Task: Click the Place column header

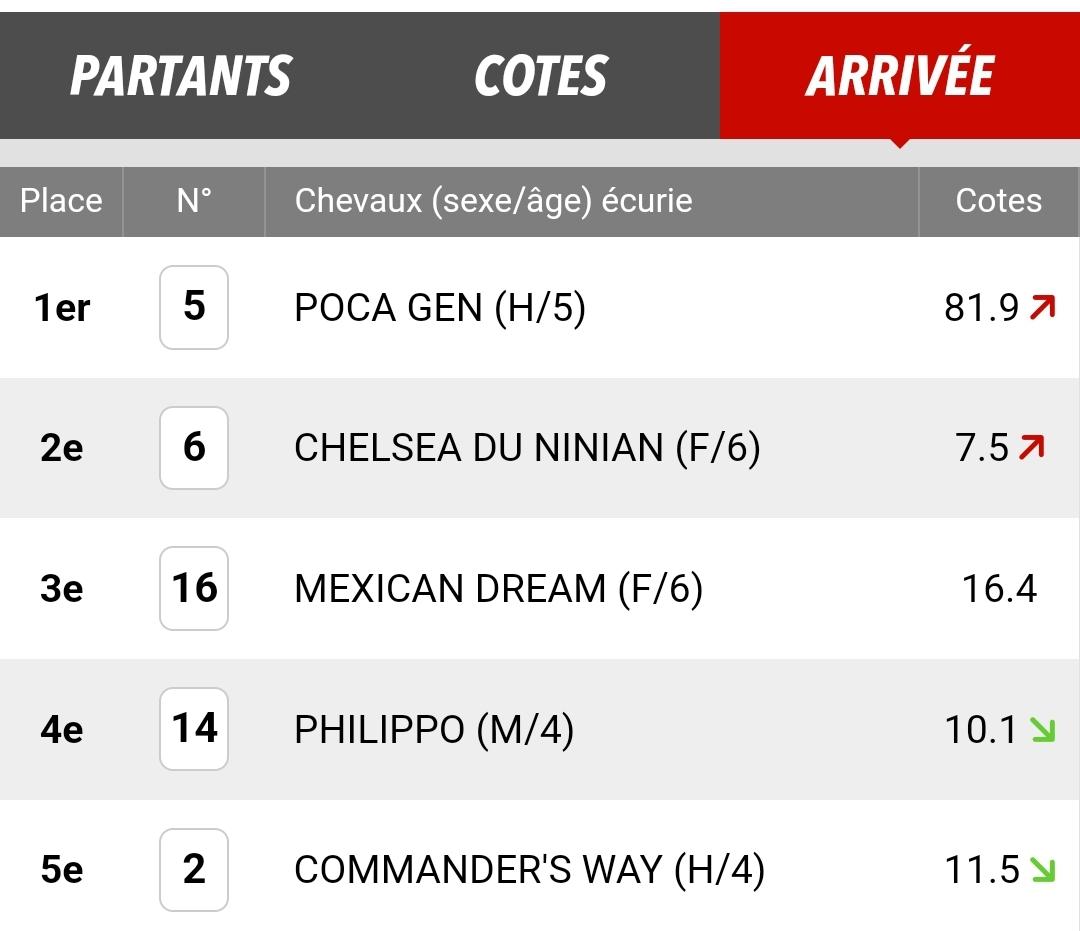Action: [61, 201]
